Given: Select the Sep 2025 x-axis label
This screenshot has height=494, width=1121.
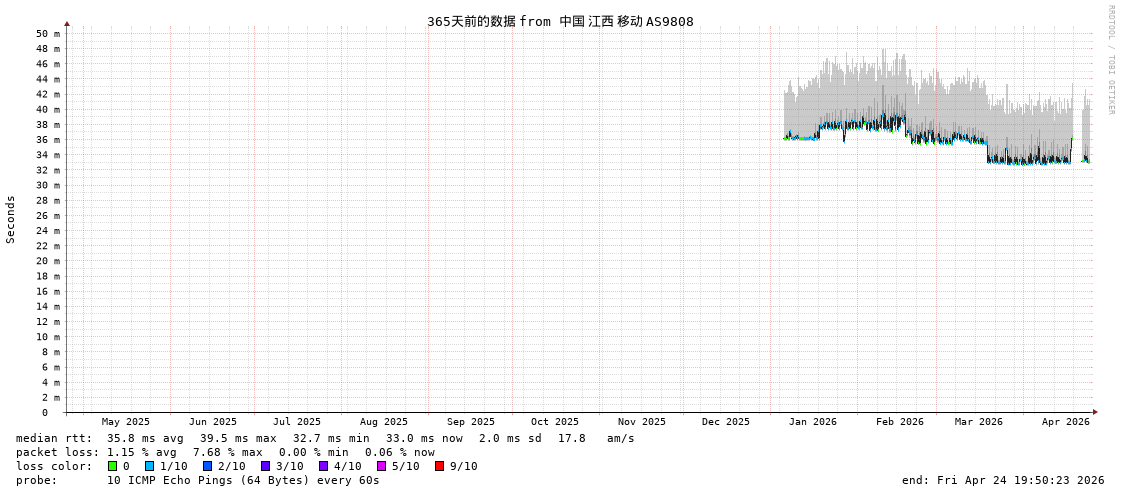Looking at the screenshot, I should (470, 422).
